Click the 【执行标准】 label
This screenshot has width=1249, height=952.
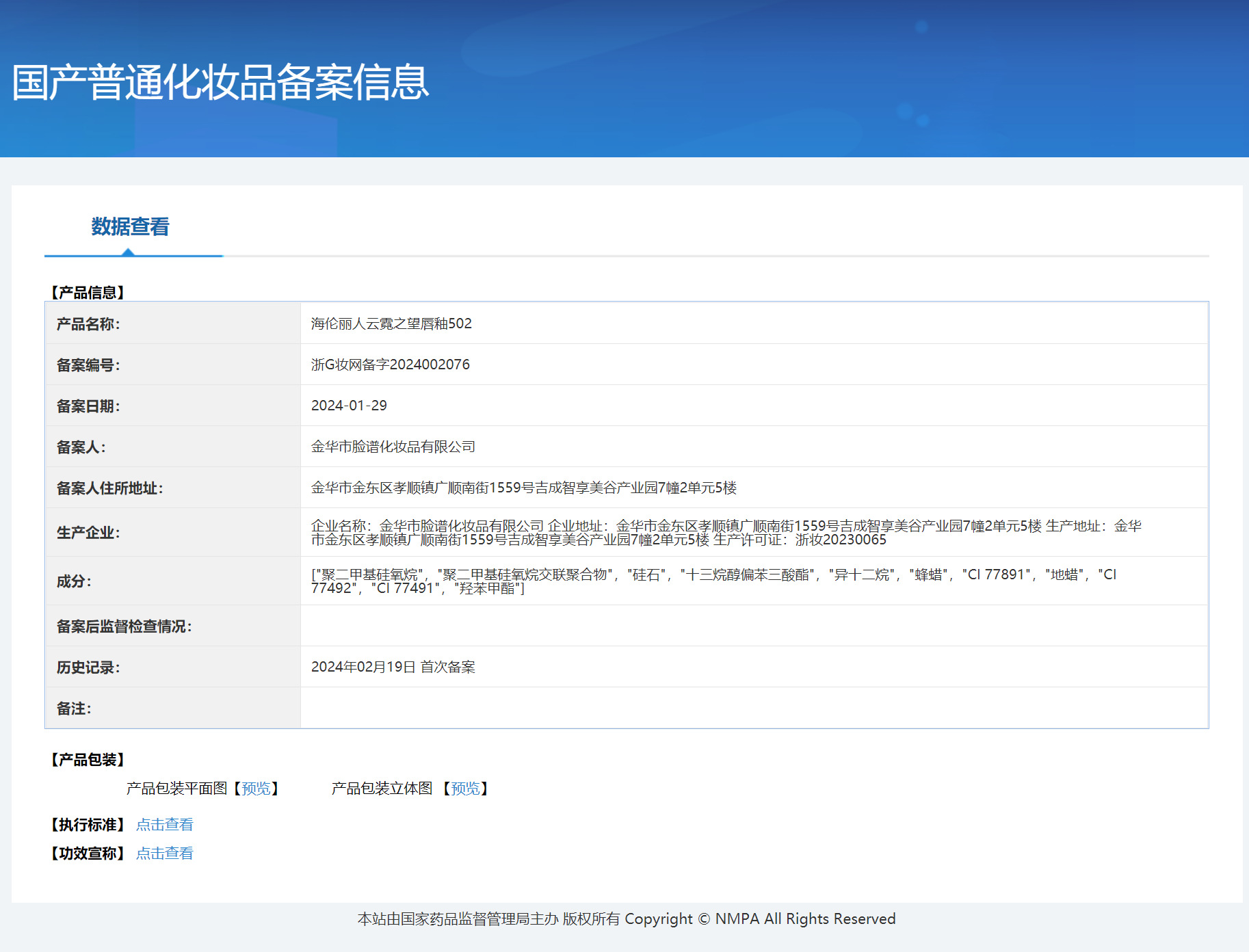pyautogui.click(x=88, y=825)
